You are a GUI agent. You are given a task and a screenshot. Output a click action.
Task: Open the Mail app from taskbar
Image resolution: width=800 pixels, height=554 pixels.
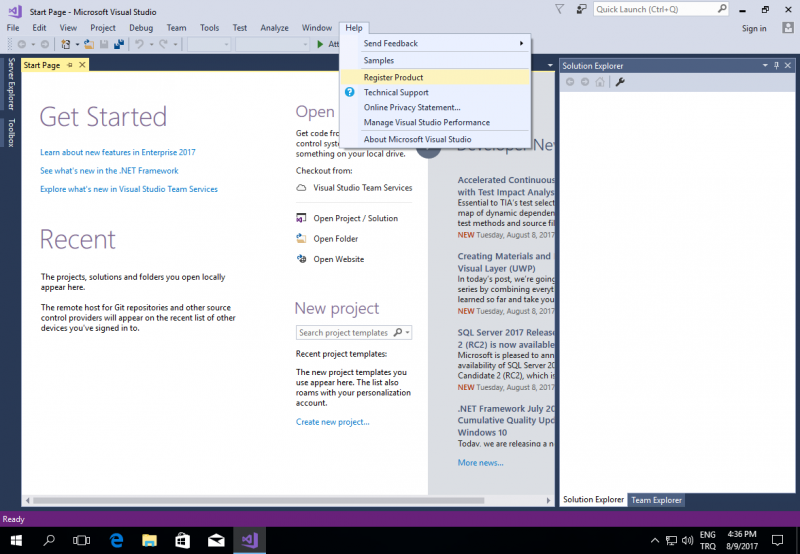[216, 540]
